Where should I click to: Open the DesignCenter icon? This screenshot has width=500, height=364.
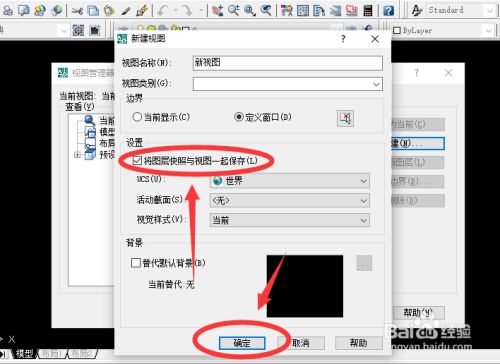click(x=303, y=11)
